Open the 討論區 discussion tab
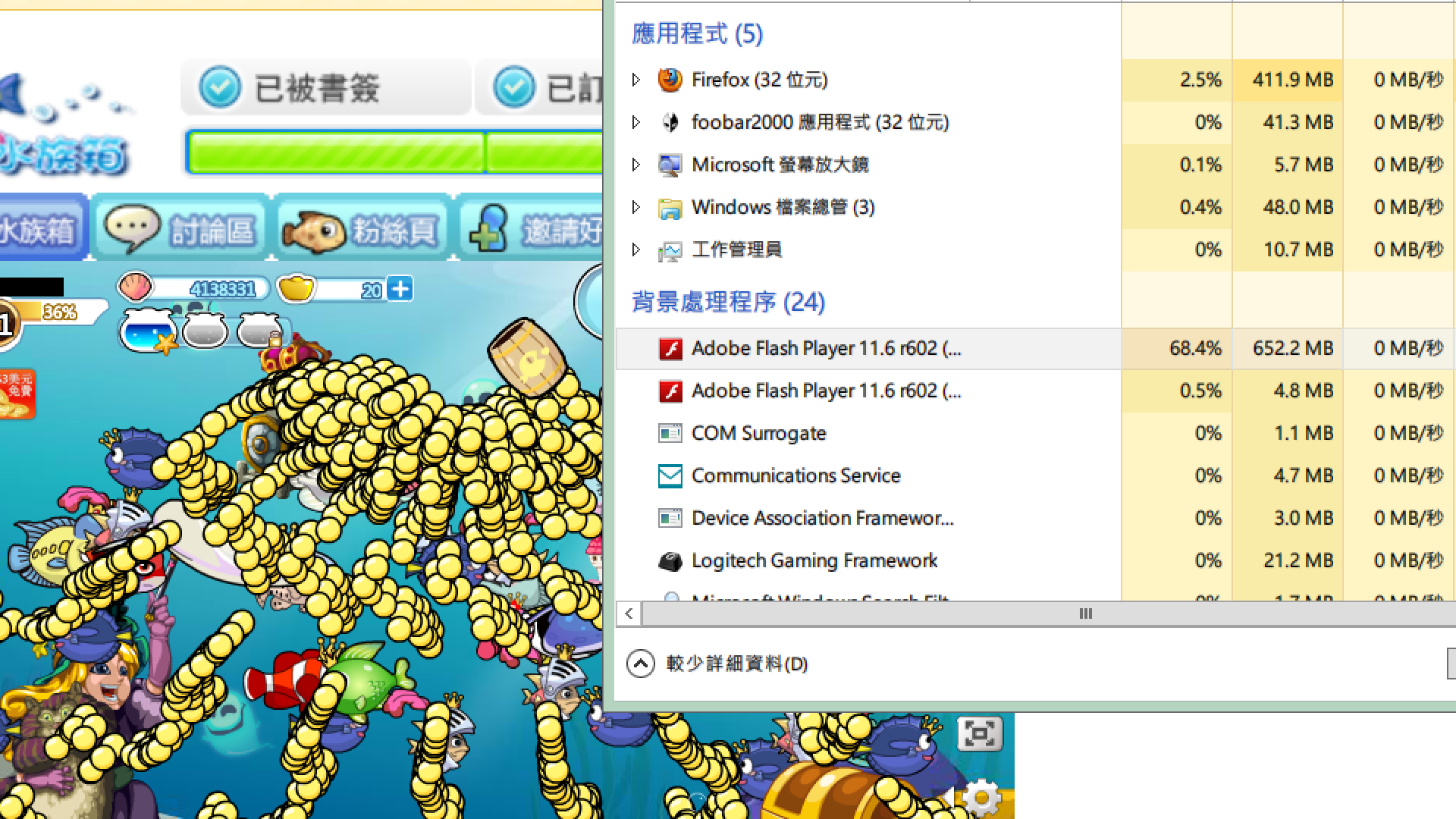Image resolution: width=1456 pixels, height=819 pixels. pyautogui.click(x=180, y=229)
